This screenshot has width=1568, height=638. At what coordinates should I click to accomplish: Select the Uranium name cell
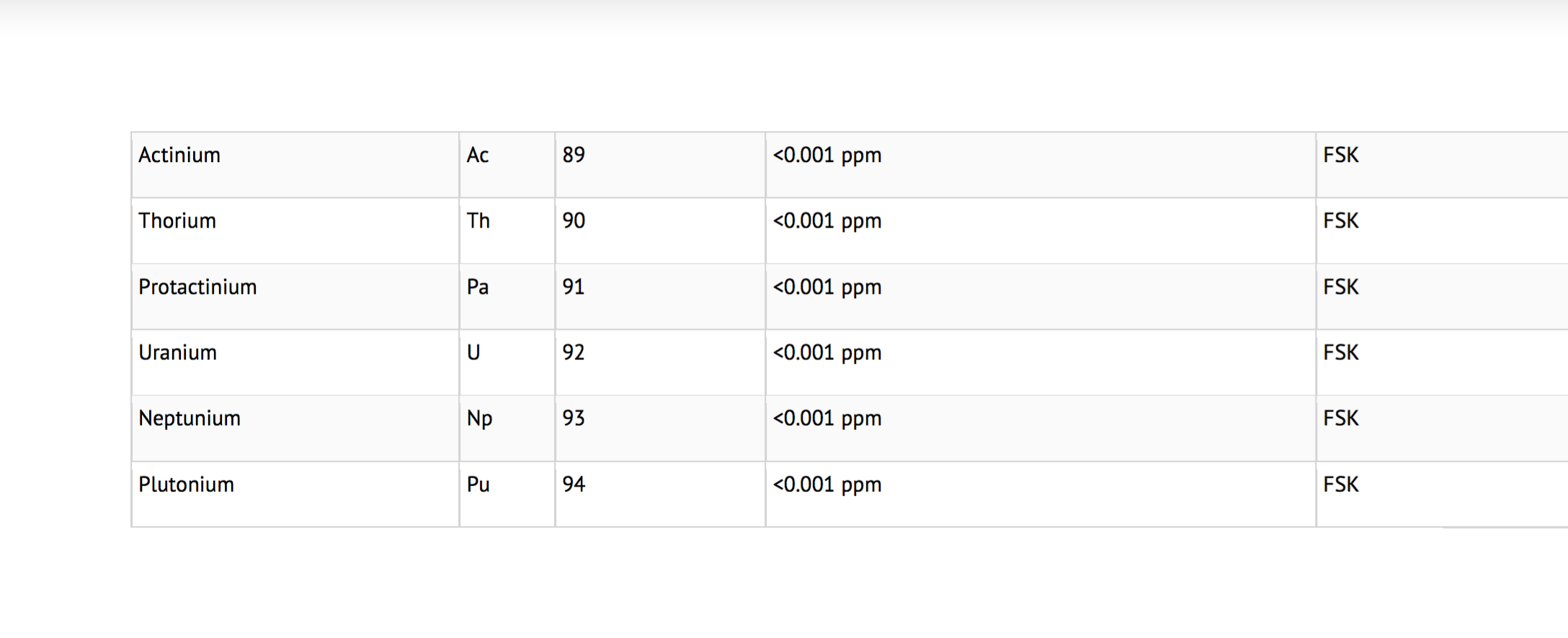(177, 353)
